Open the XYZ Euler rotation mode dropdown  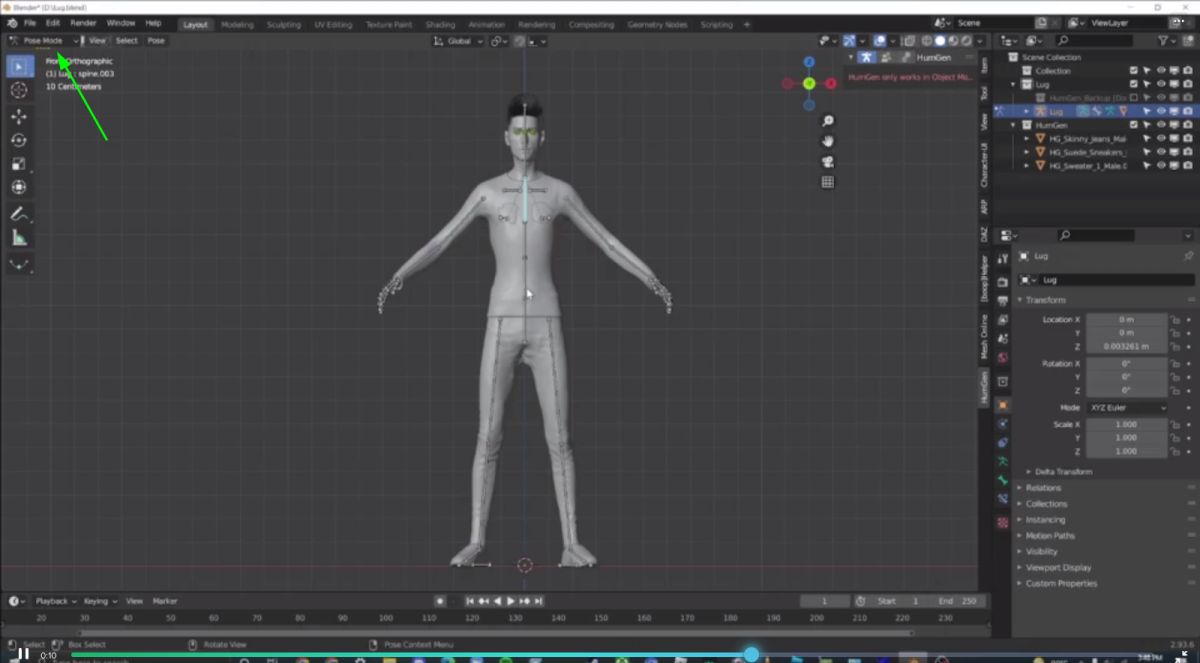point(1127,408)
